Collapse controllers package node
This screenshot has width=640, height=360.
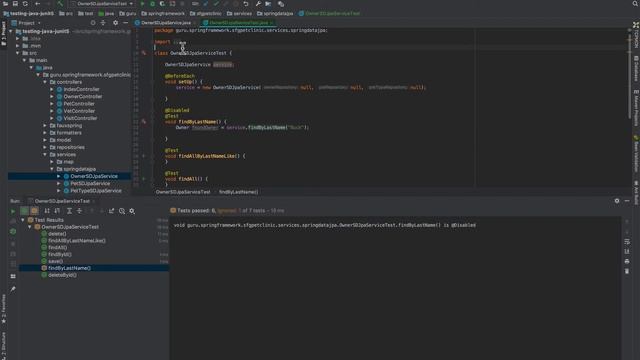(45, 82)
